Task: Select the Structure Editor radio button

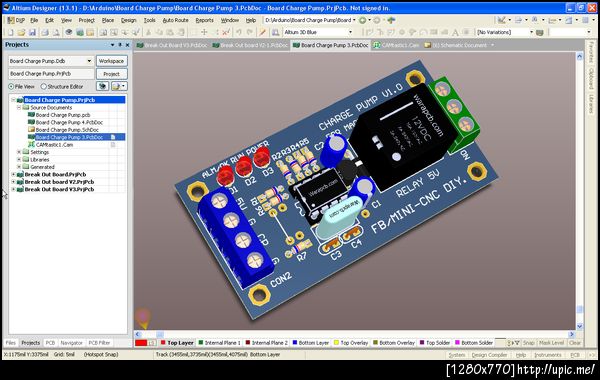Action: coord(44,87)
